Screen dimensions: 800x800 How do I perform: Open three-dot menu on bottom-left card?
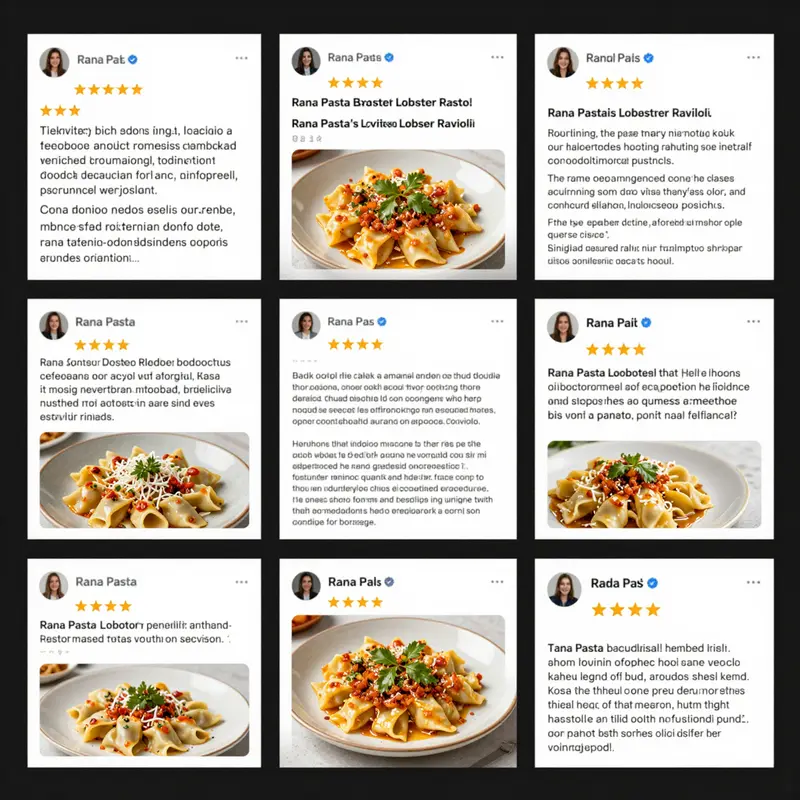point(241,582)
